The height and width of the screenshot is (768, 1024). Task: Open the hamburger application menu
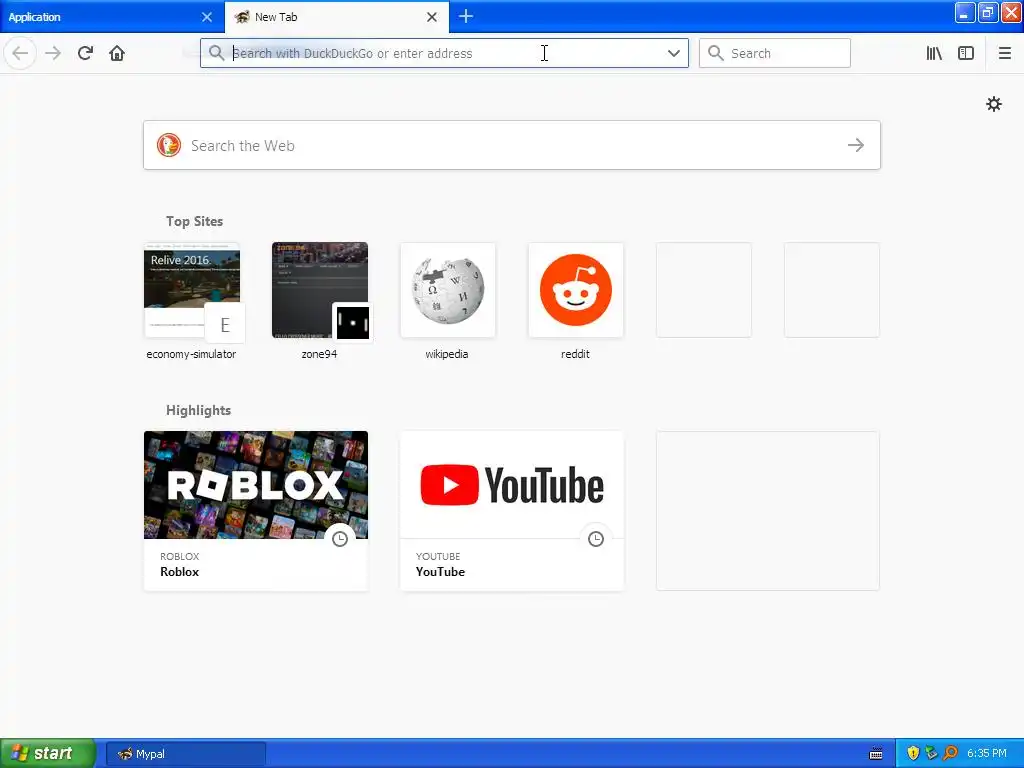pos(1004,53)
